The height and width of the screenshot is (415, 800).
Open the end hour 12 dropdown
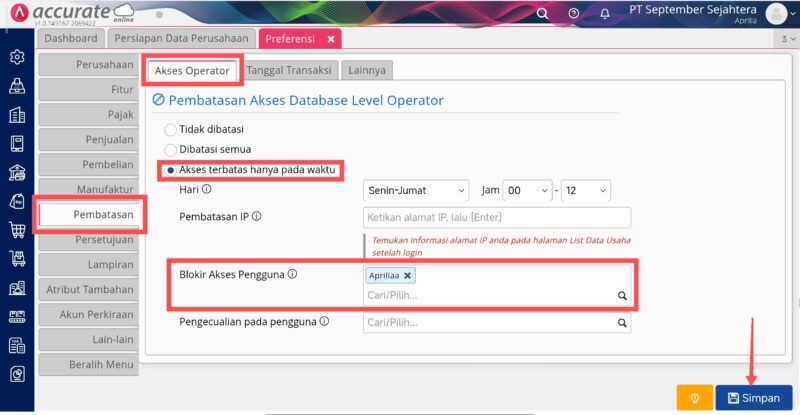coord(586,190)
